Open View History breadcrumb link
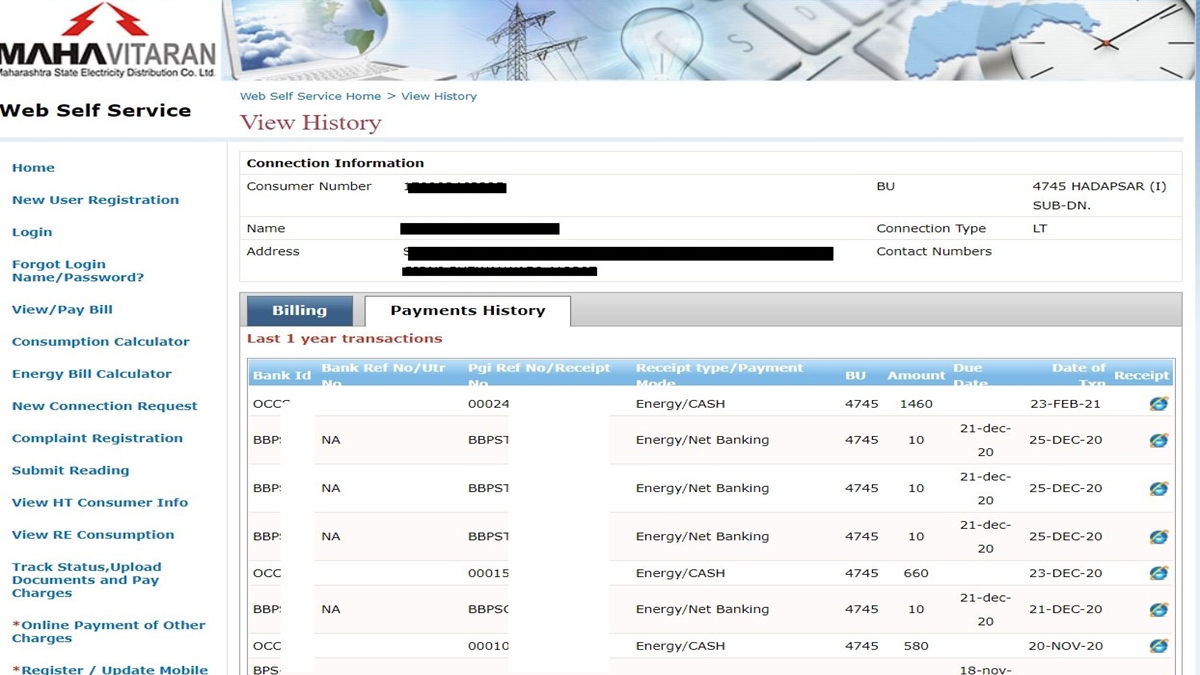 point(439,96)
